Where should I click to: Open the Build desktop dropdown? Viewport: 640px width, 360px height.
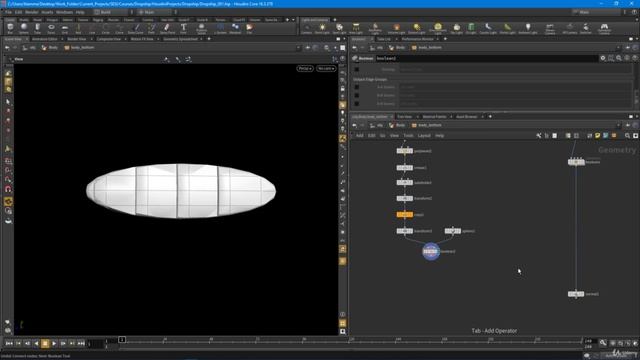pyautogui.click(x=111, y=12)
